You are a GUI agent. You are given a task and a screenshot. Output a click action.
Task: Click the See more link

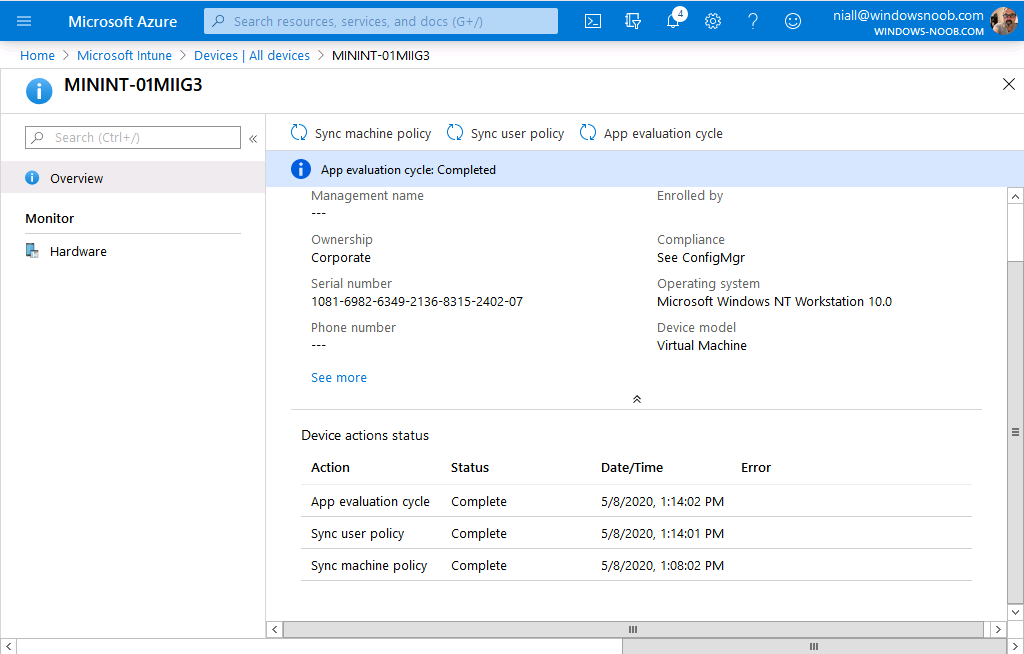coord(339,378)
